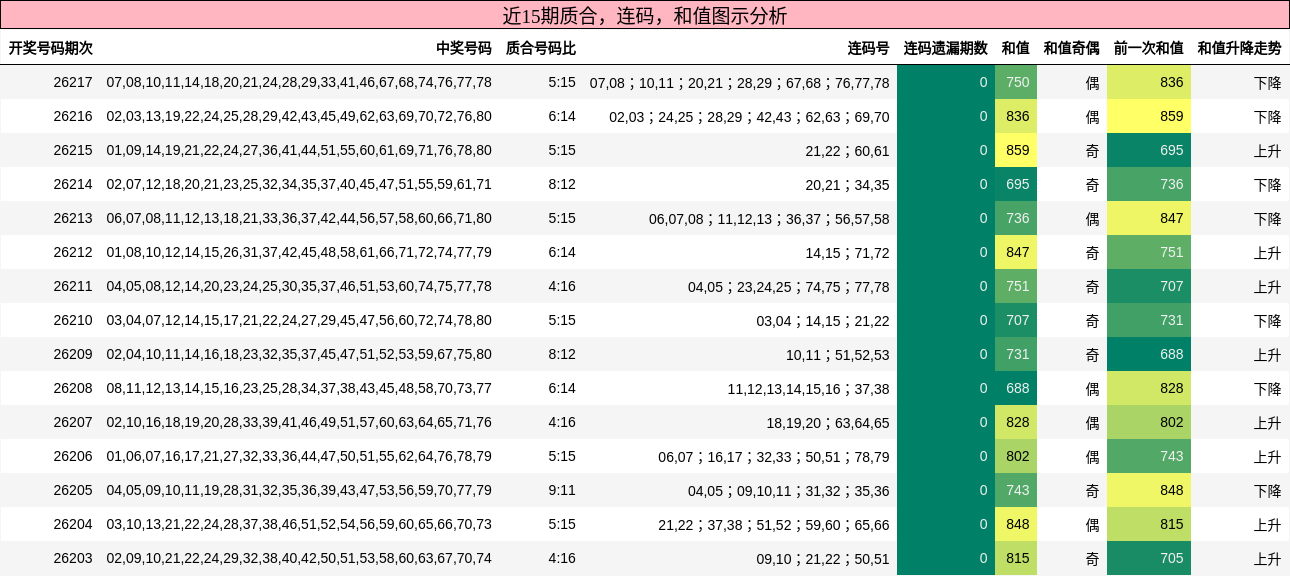
Task: Click winning numbers starting 06,07,08,11 in row 26213
Action: tap(299, 218)
